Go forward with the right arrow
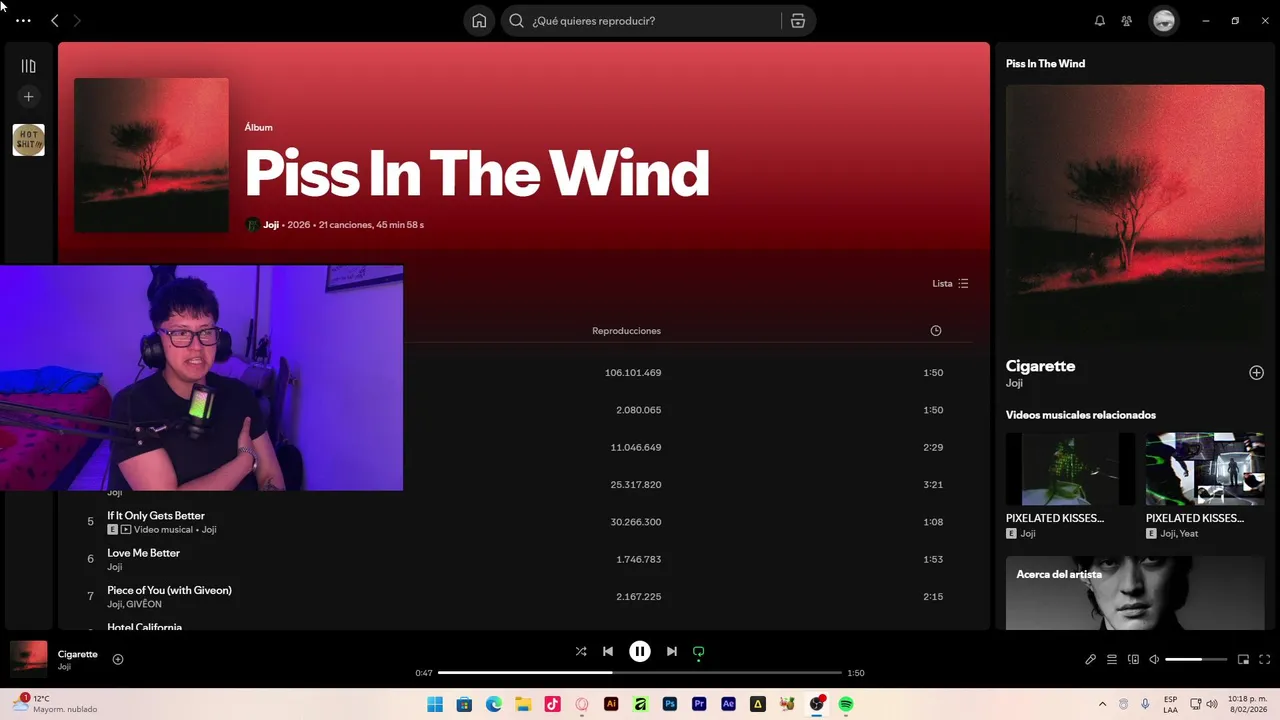 pyautogui.click(x=77, y=20)
